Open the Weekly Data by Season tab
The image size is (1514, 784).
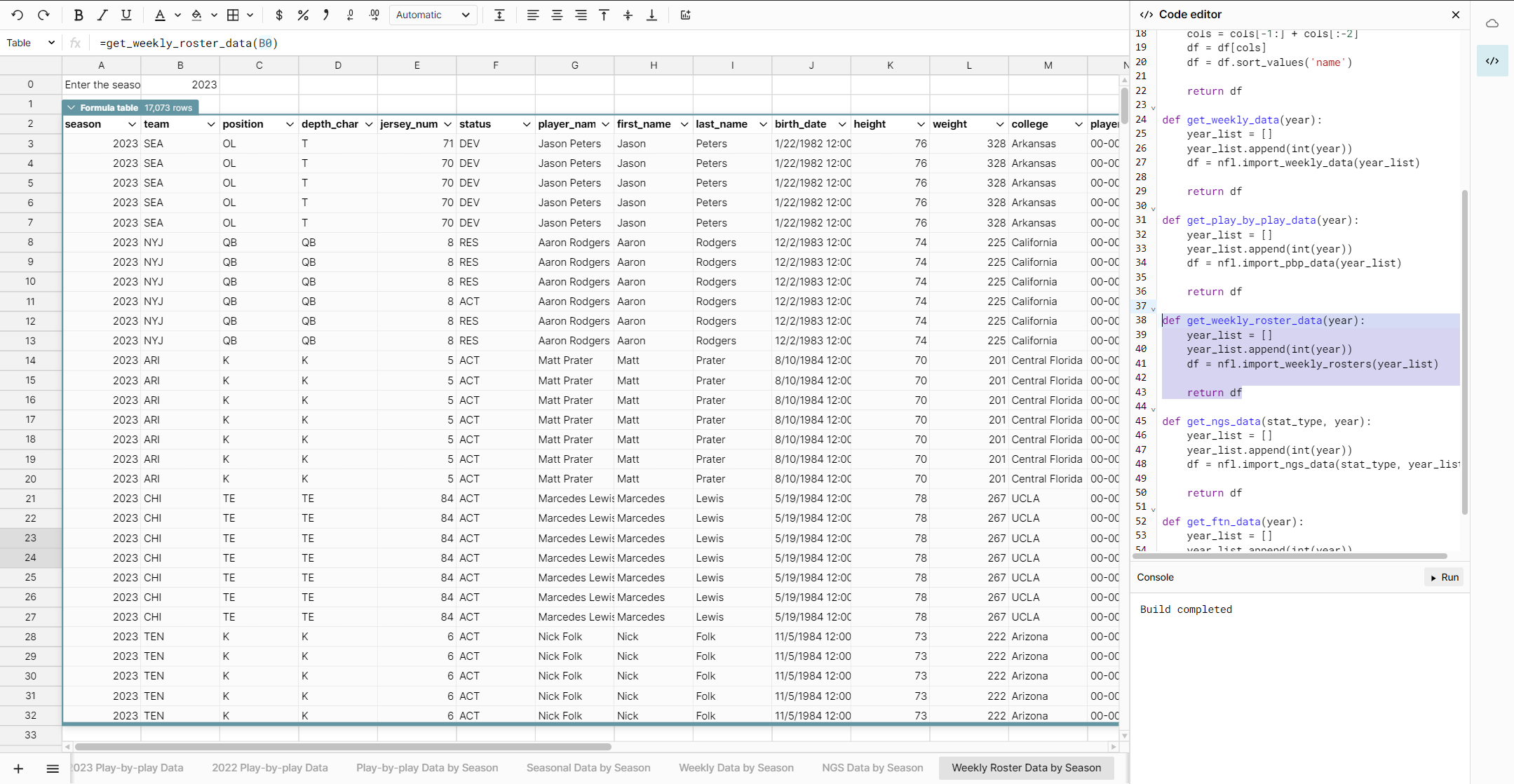736,768
